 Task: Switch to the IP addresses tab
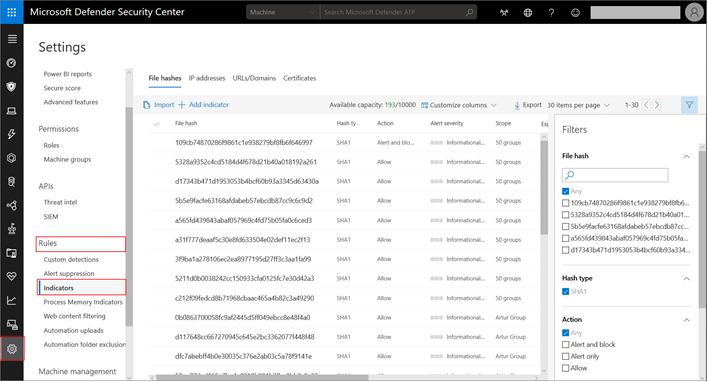pyautogui.click(x=207, y=78)
